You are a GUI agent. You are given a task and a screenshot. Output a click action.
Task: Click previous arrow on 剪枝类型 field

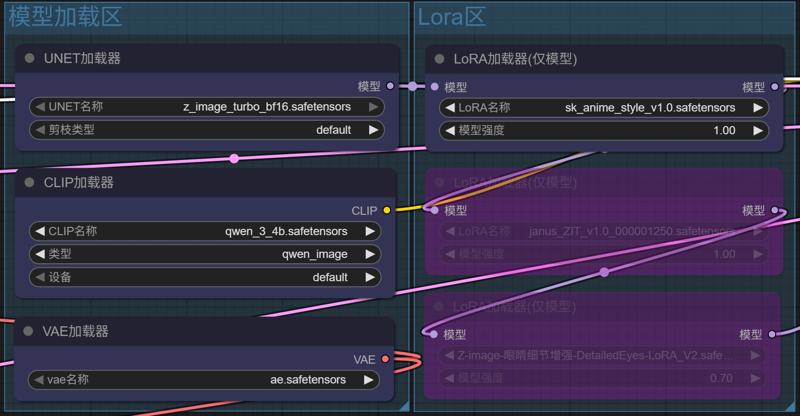tap(39, 130)
